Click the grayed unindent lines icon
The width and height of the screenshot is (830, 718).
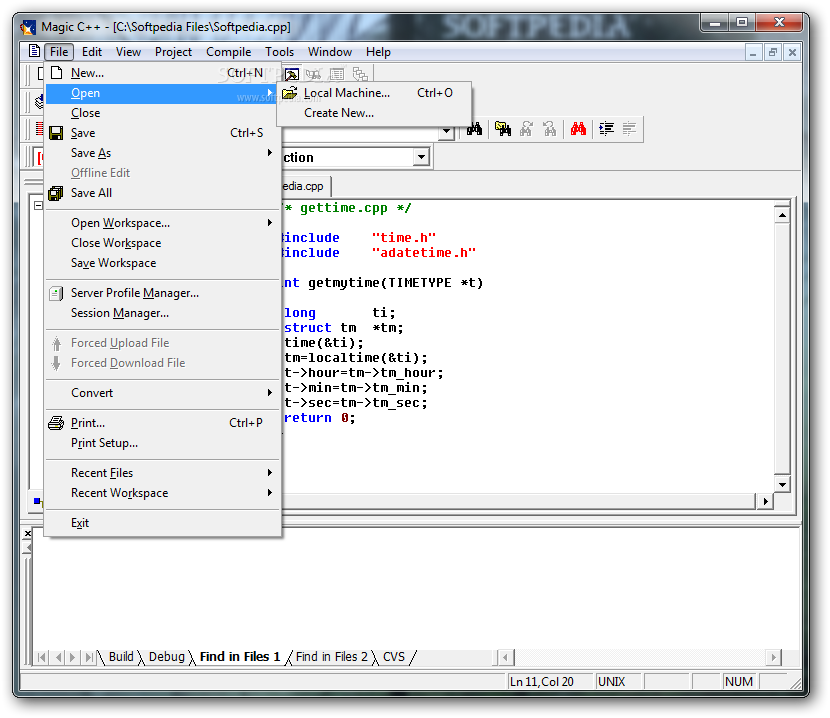coord(629,129)
